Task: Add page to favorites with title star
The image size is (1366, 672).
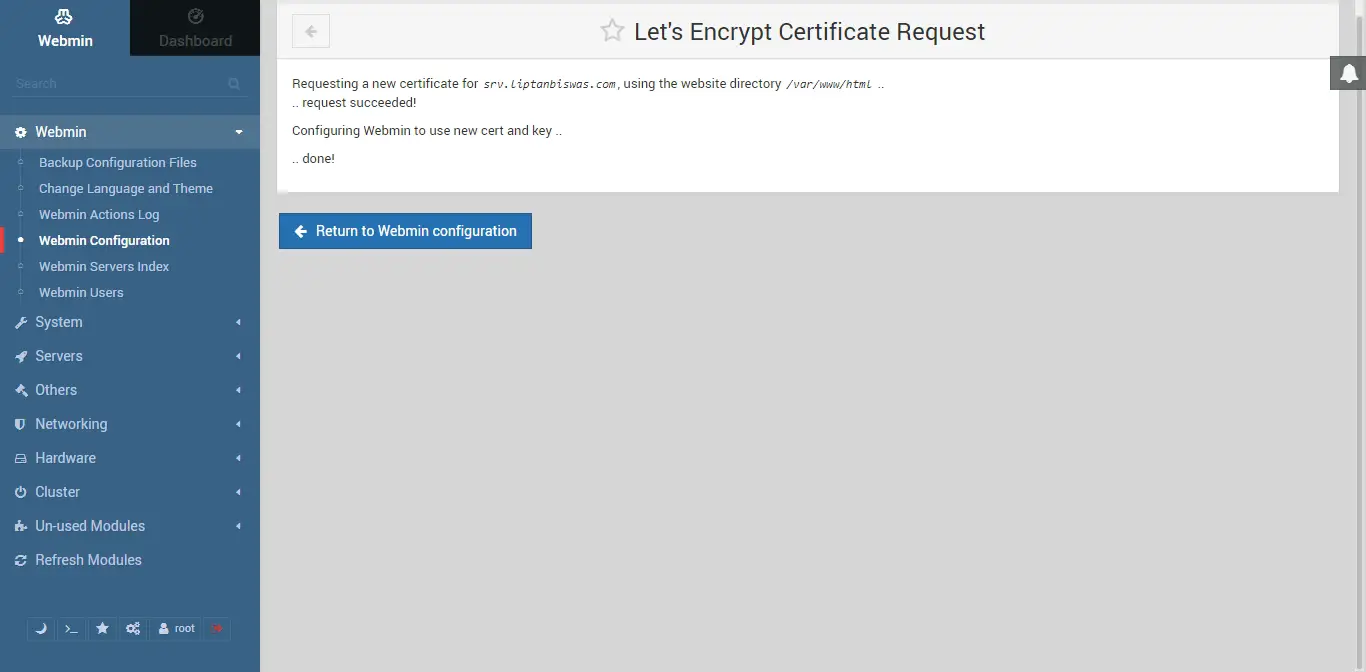Action: (612, 31)
